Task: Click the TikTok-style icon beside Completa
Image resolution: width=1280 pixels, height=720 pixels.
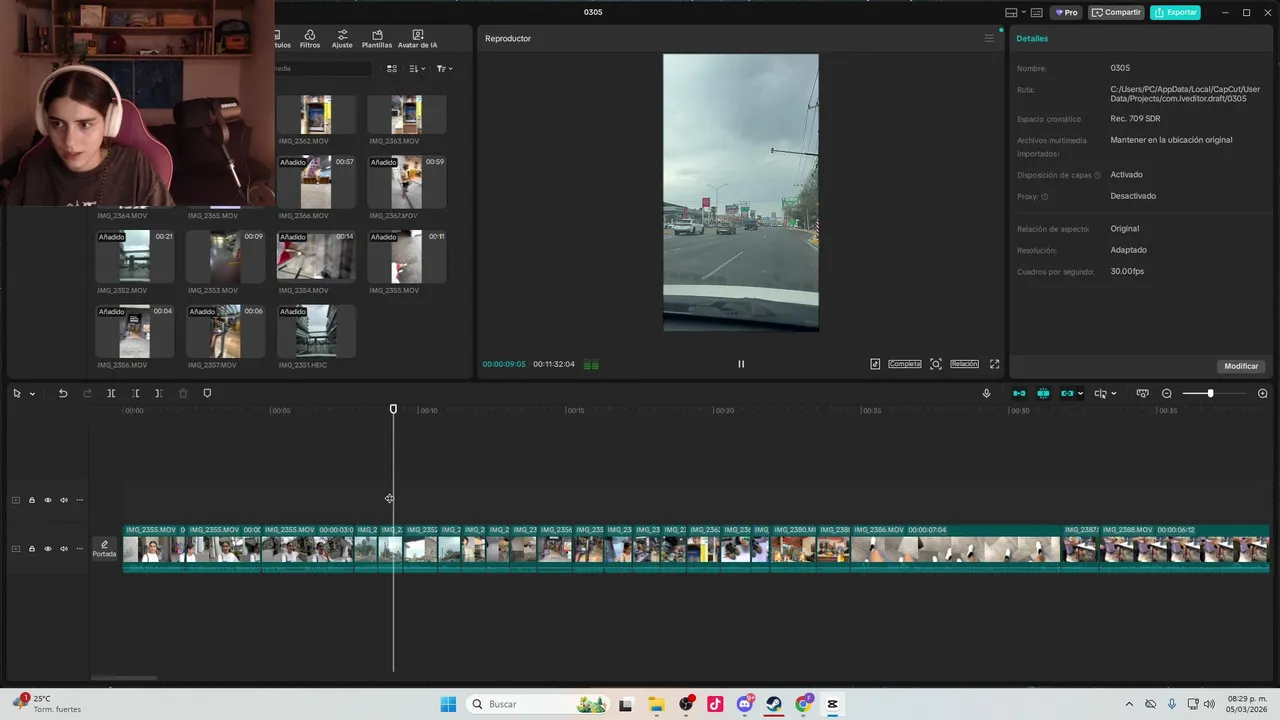Action: (875, 364)
